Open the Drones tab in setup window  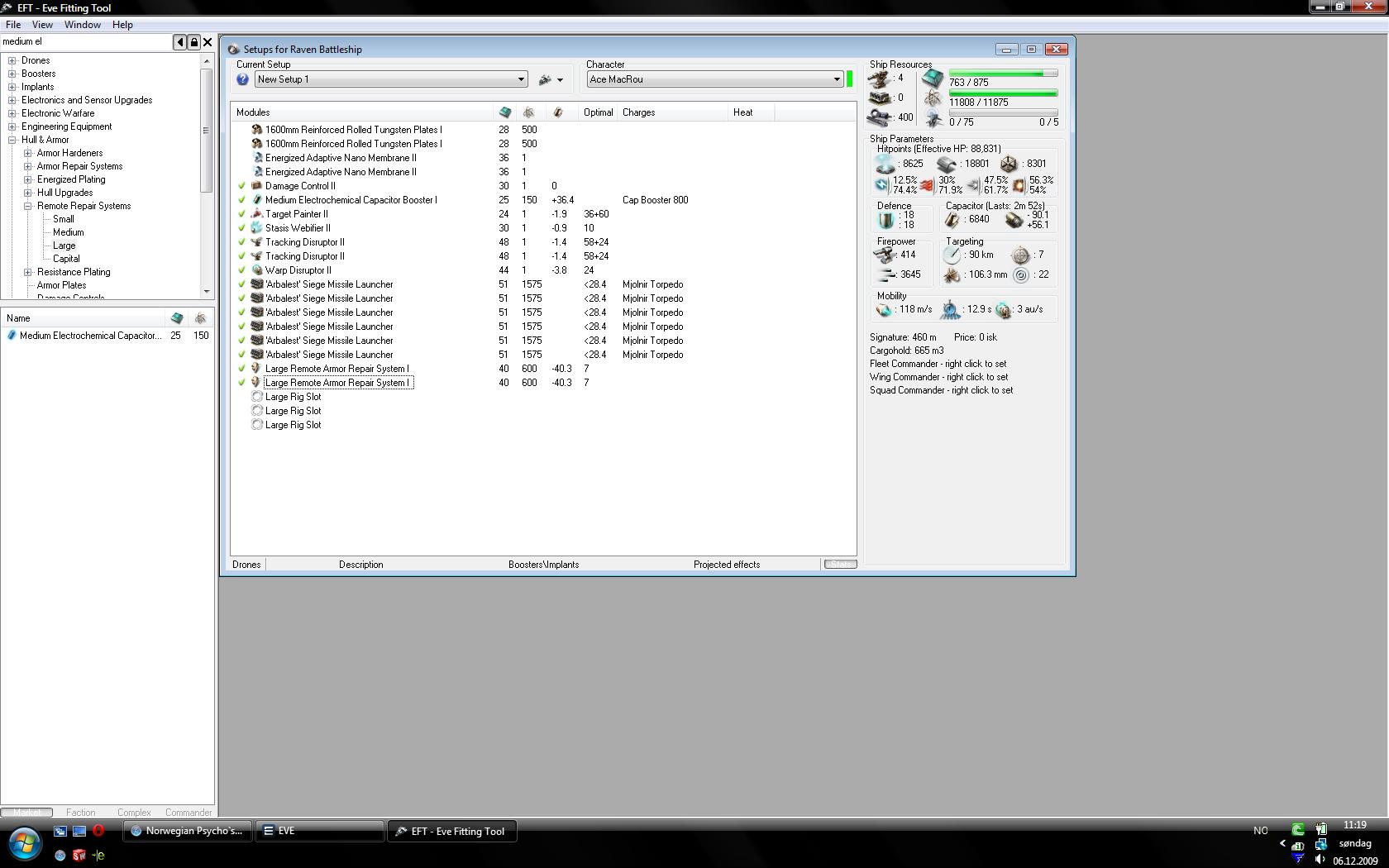[x=246, y=565]
